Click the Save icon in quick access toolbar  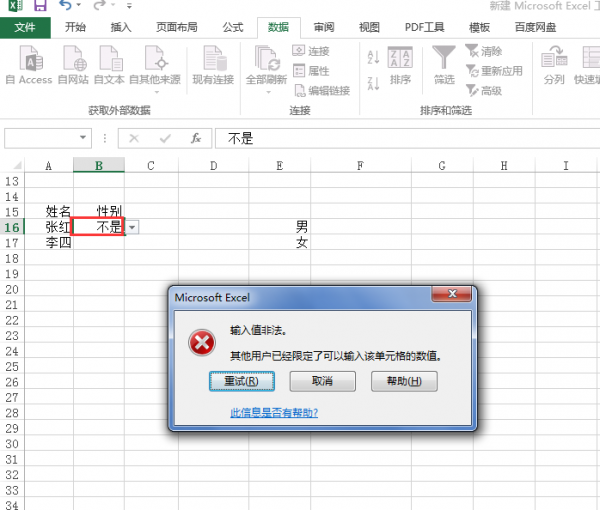tap(40, 5)
